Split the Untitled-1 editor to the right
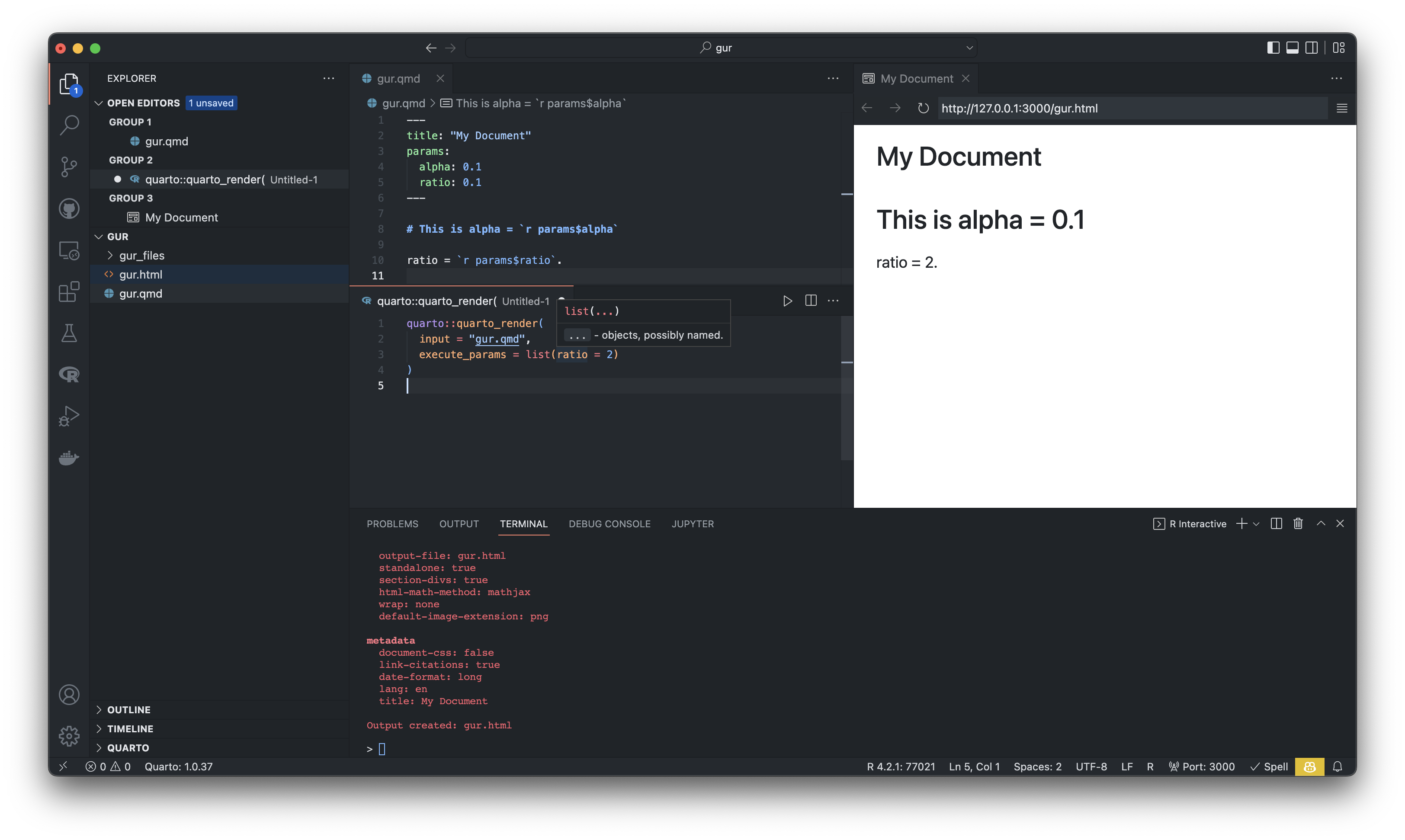This screenshot has height=840, width=1405. click(x=811, y=301)
